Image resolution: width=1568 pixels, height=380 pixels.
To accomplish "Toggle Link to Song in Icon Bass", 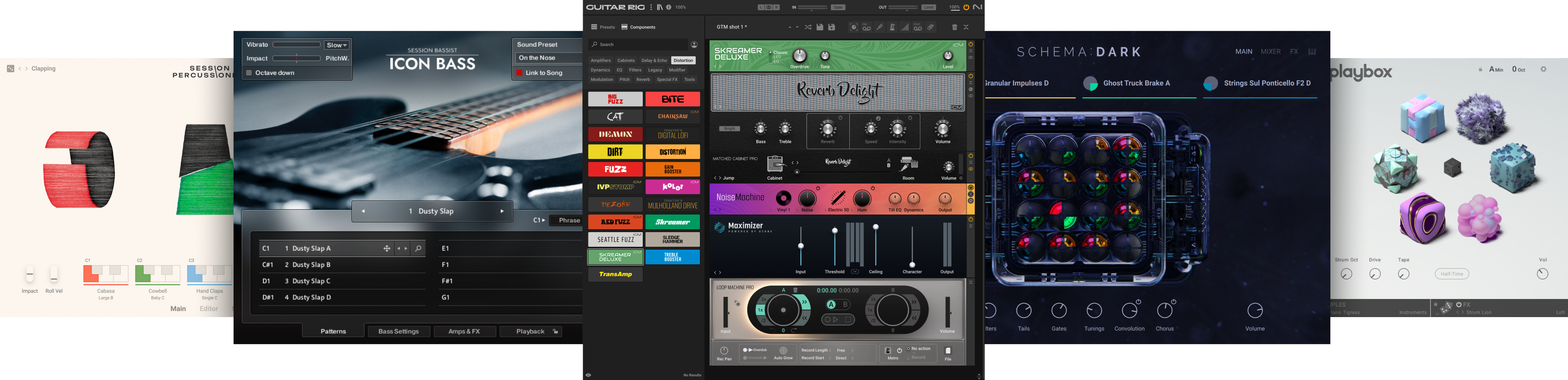I will coord(519,72).
